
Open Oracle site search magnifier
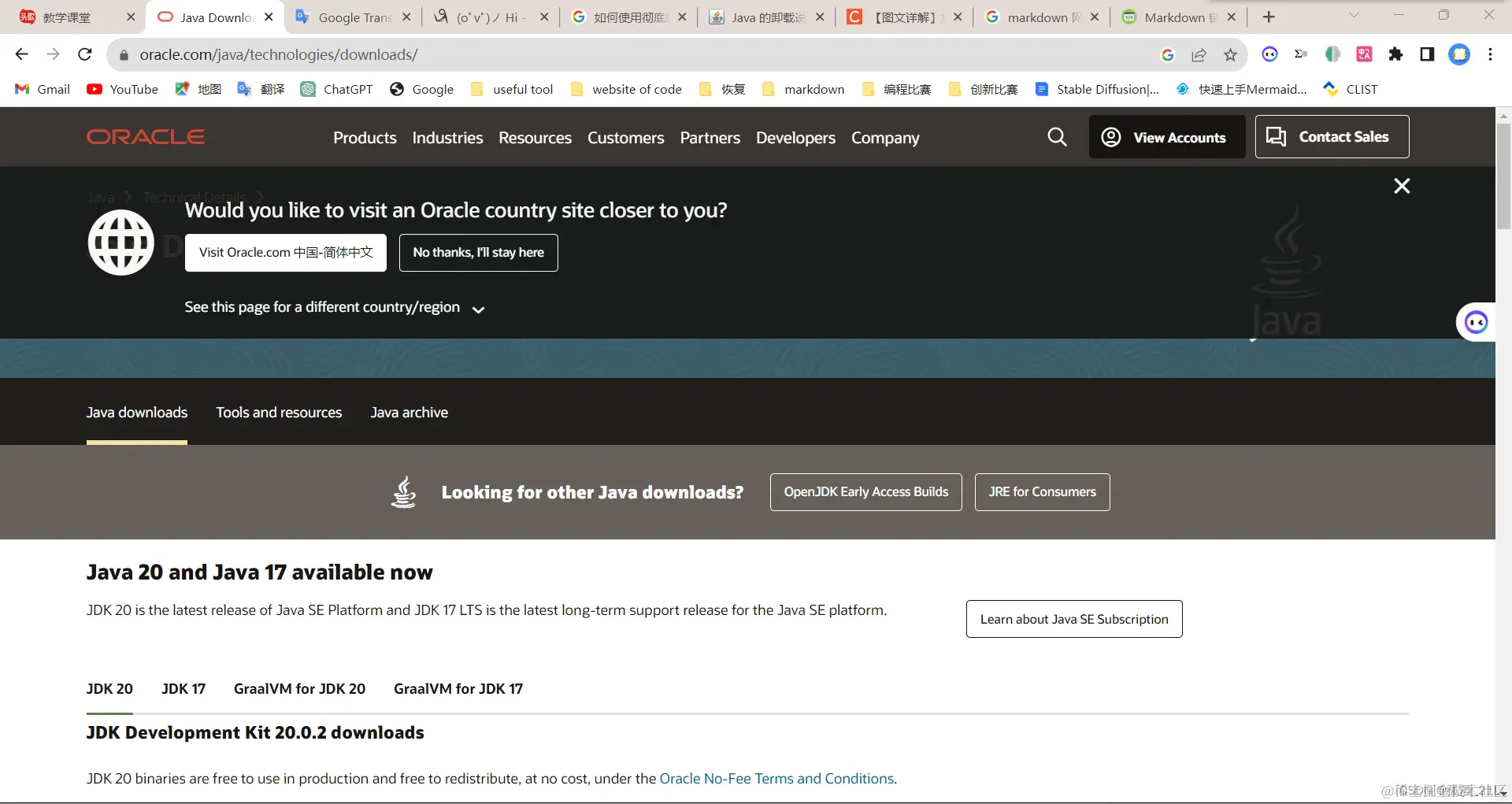tap(1057, 137)
